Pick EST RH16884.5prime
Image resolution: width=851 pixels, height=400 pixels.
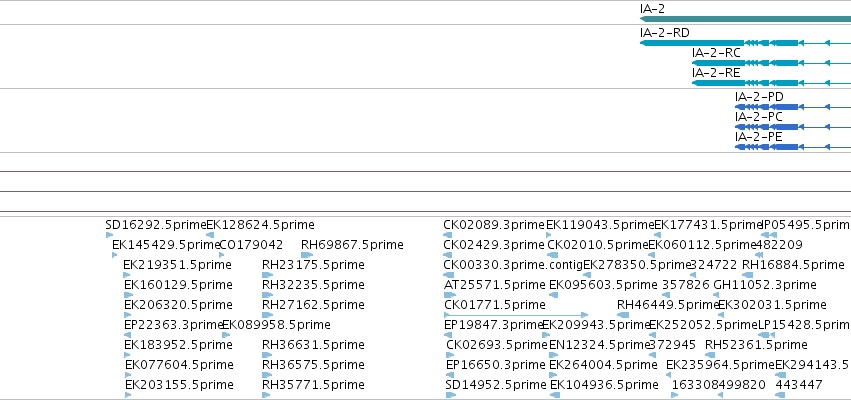pos(793,265)
